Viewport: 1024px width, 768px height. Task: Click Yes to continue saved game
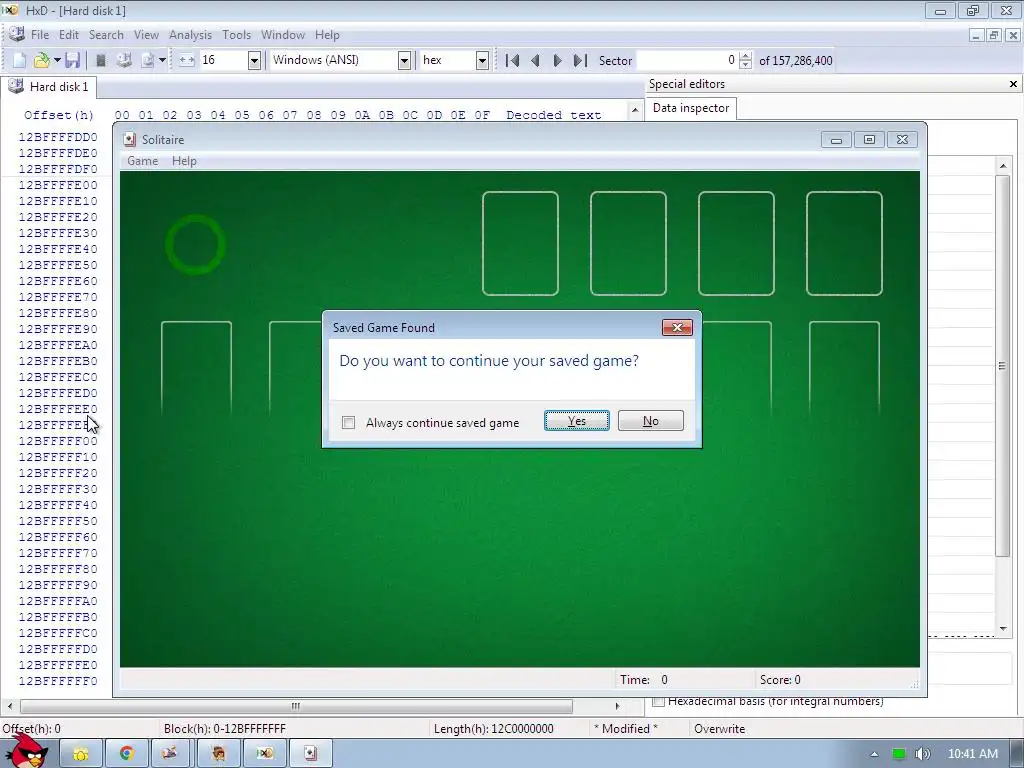pyautogui.click(x=577, y=421)
